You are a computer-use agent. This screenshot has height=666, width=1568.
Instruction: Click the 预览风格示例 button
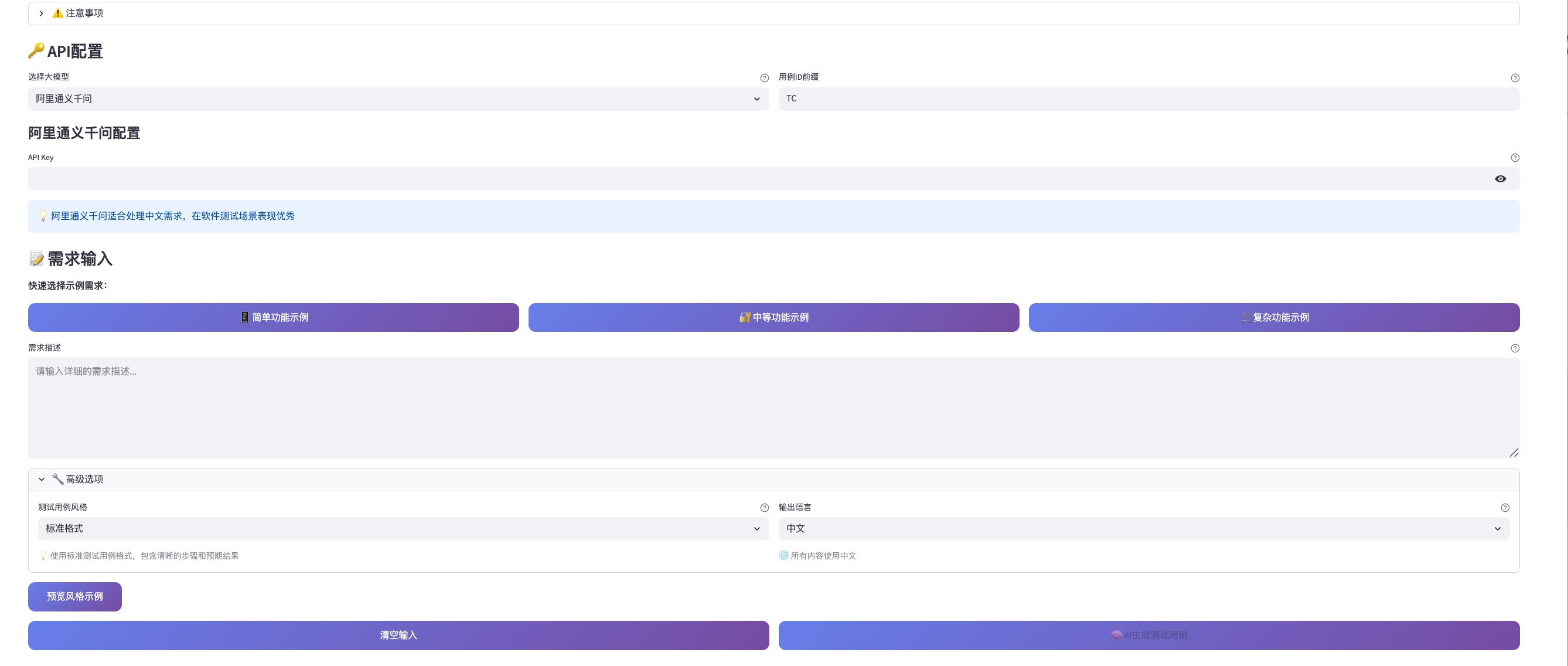pos(75,597)
